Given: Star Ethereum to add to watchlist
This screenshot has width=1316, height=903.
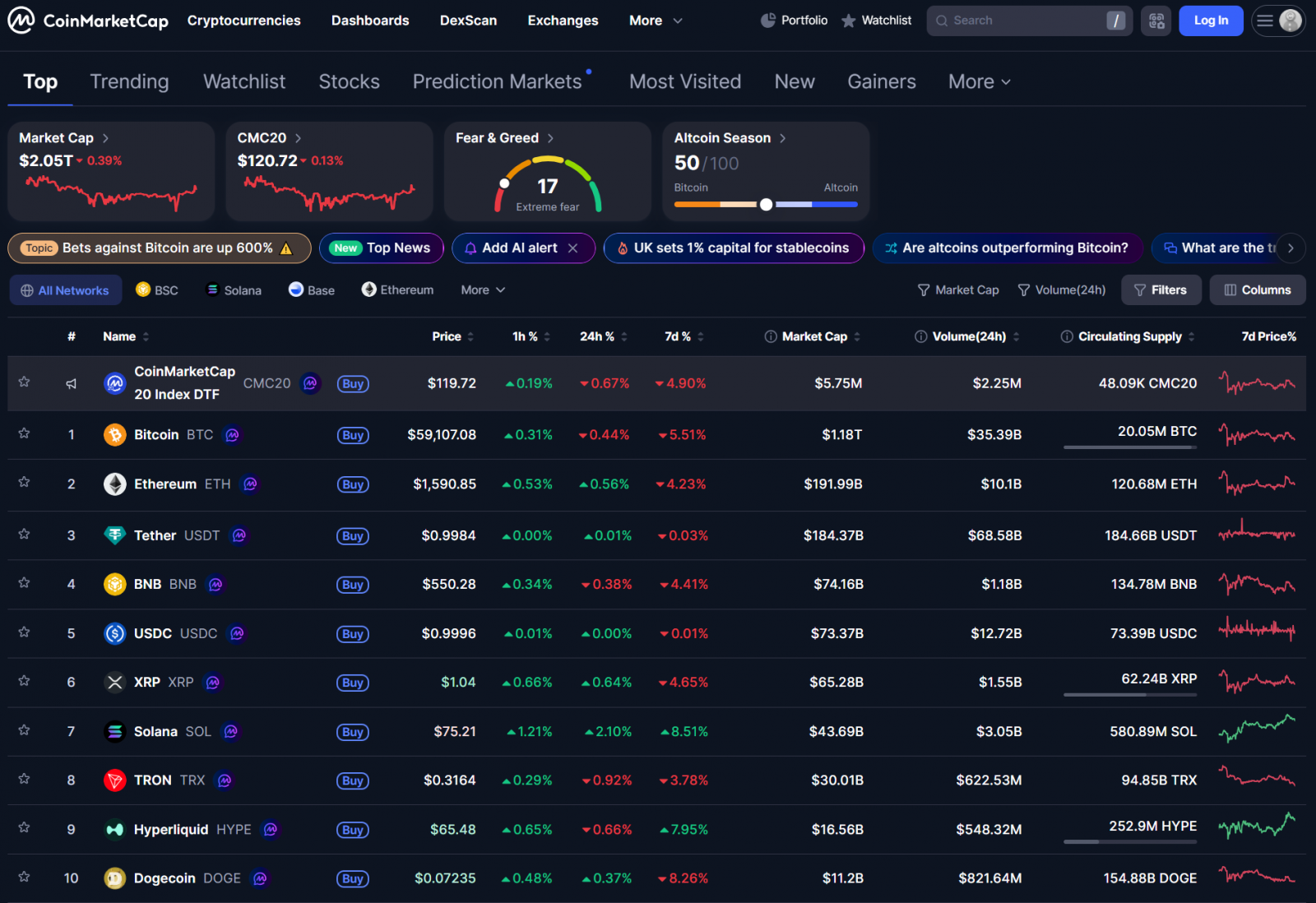Looking at the screenshot, I should pyautogui.click(x=24, y=482).
